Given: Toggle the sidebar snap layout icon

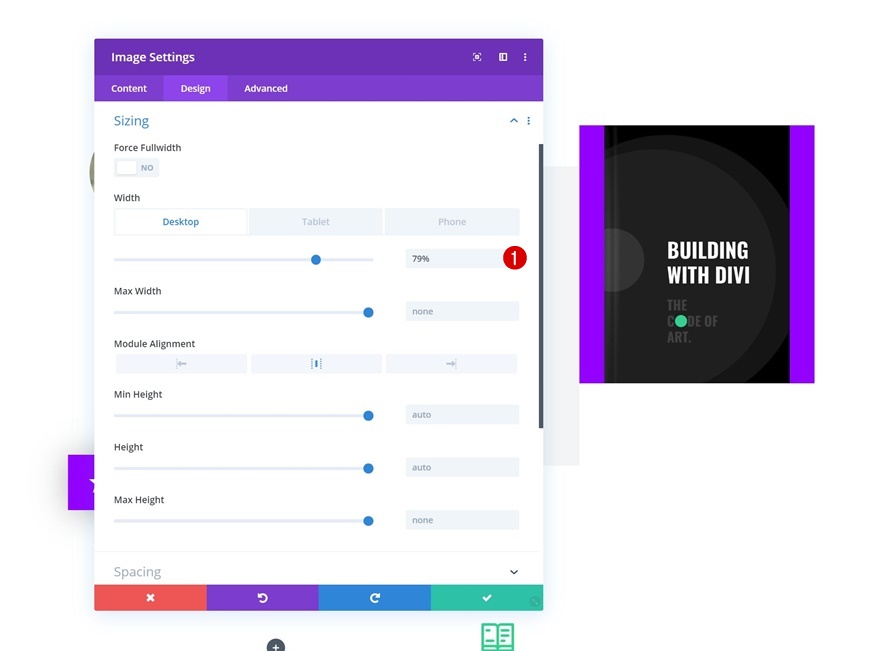Looking at the screenshot, I should coord(503,57).
